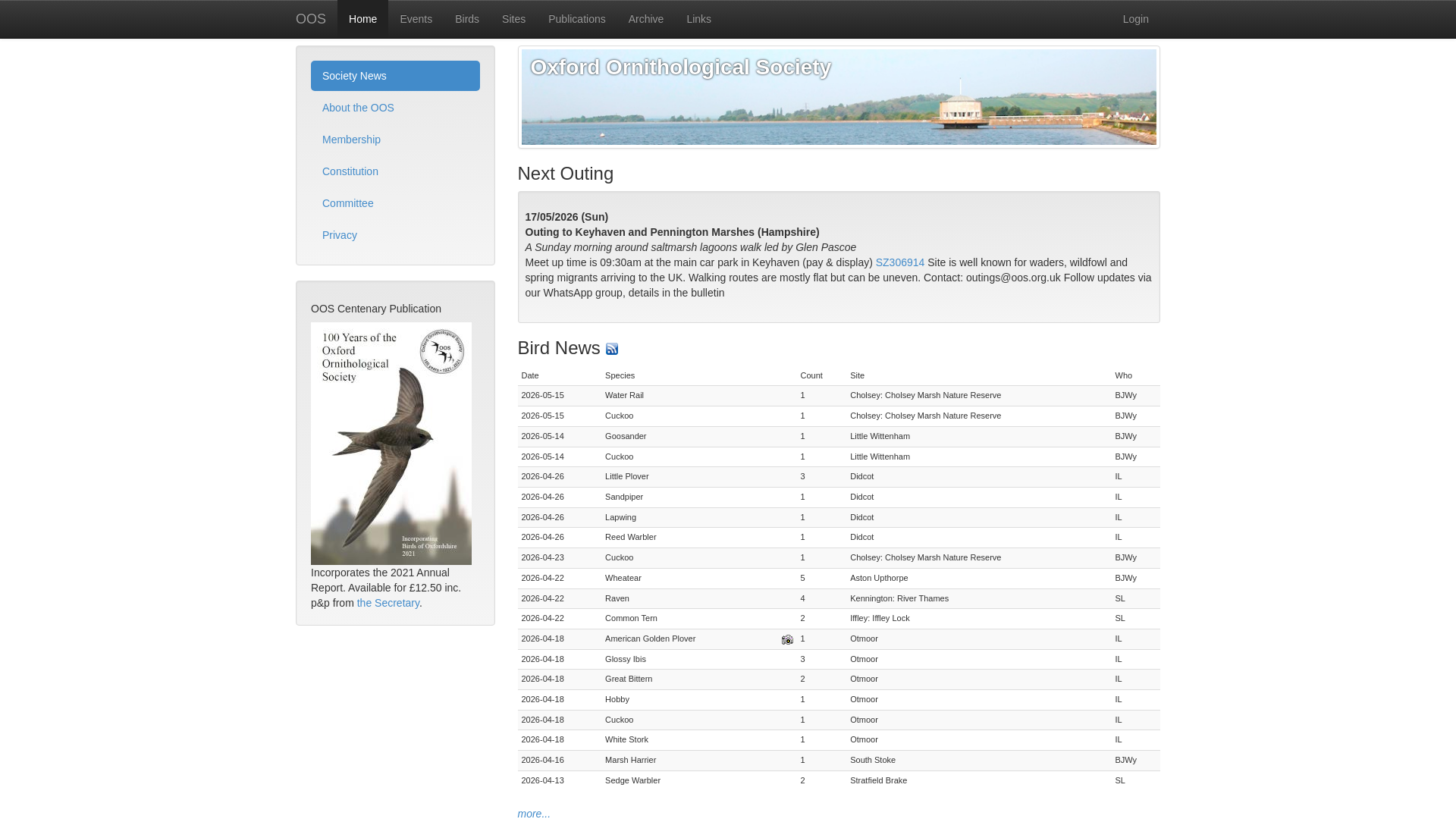The height and width of the screenshot is (819, 1456).
Task: Open the Membership sidebar link
Action: [x=395, y=140]
